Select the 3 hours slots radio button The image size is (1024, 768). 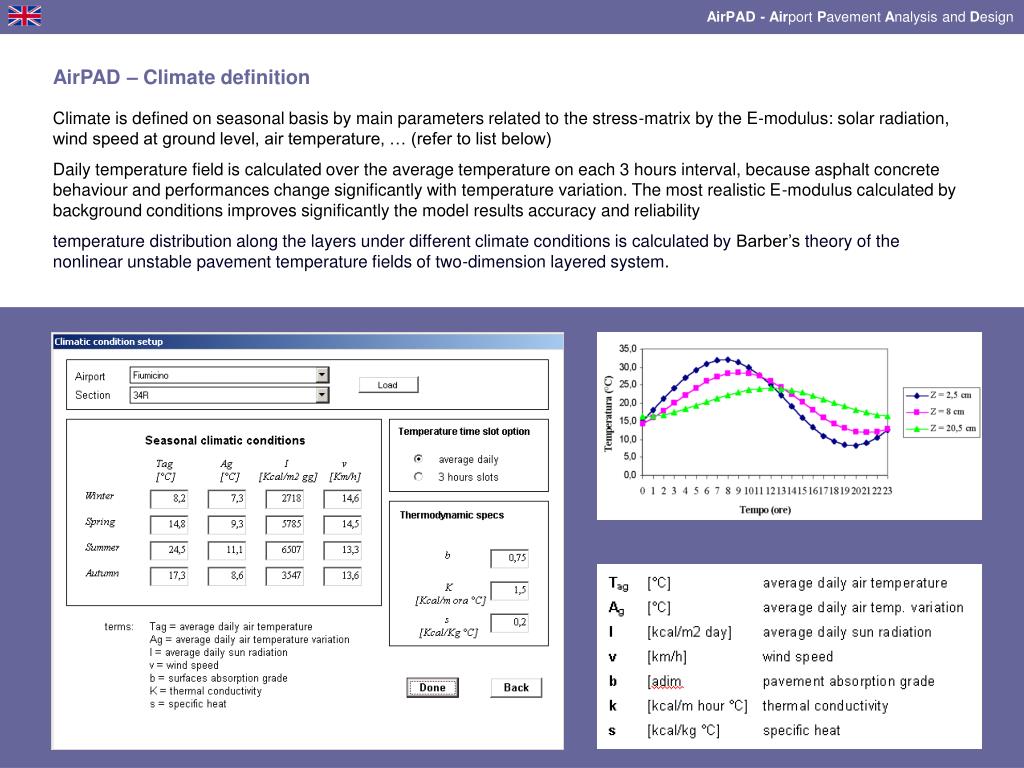419,477
